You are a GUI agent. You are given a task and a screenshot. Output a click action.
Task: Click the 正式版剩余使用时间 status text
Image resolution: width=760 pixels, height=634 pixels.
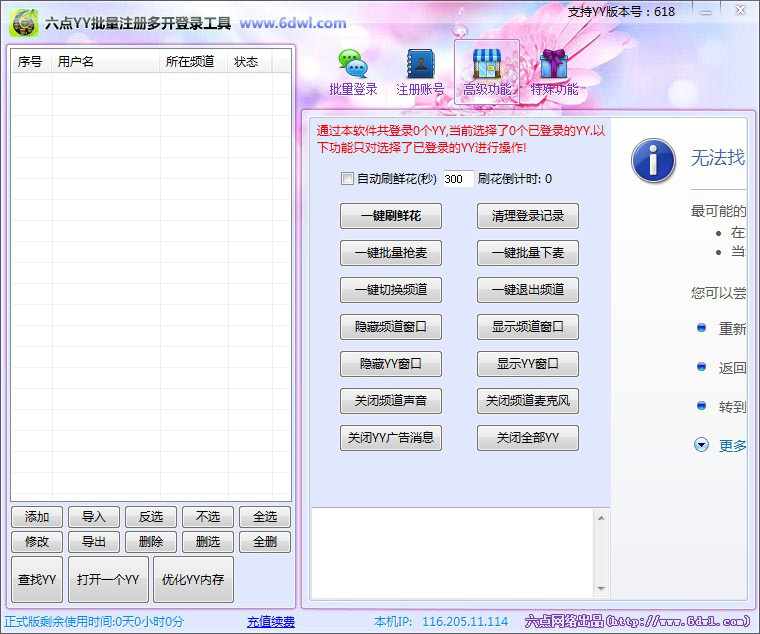[x=94, y=621]
